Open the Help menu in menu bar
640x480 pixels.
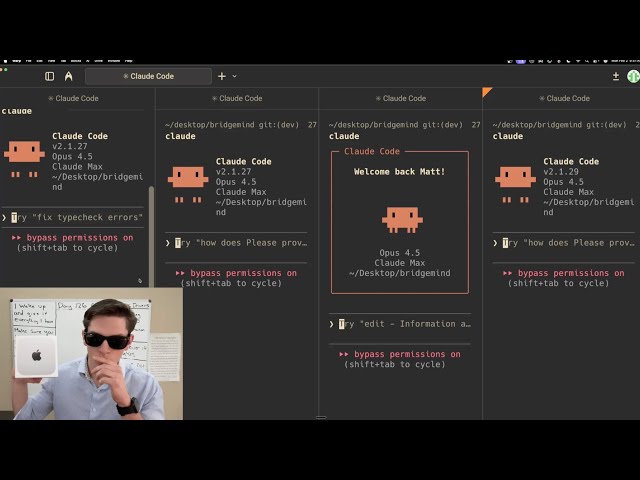pyautogui.click(x=129, y=61)
